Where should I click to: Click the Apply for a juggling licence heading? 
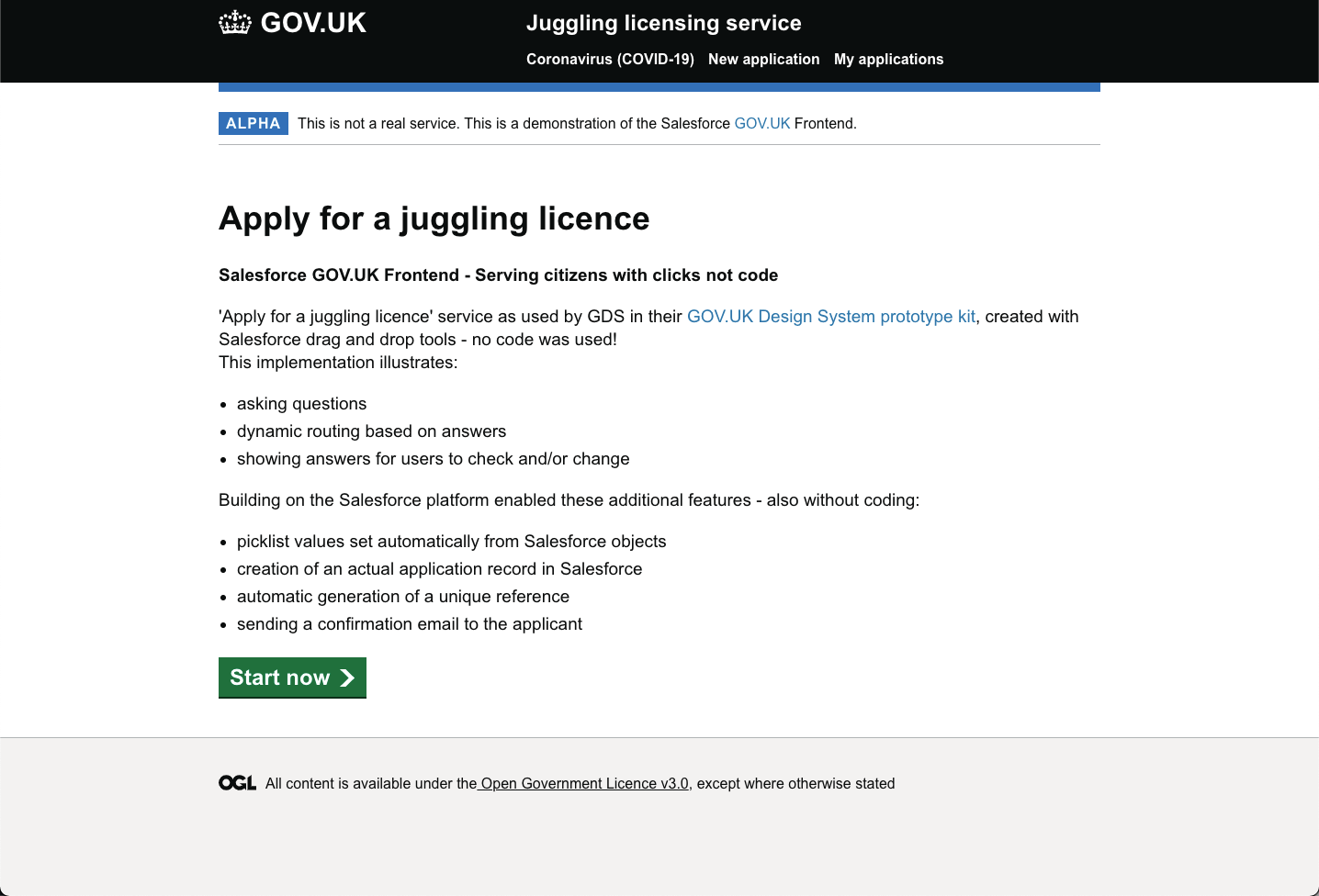(434, 218)
